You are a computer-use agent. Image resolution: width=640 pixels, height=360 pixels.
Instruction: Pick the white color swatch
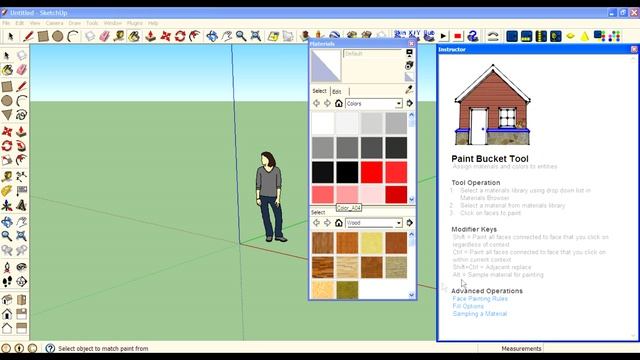click(323, 123)
